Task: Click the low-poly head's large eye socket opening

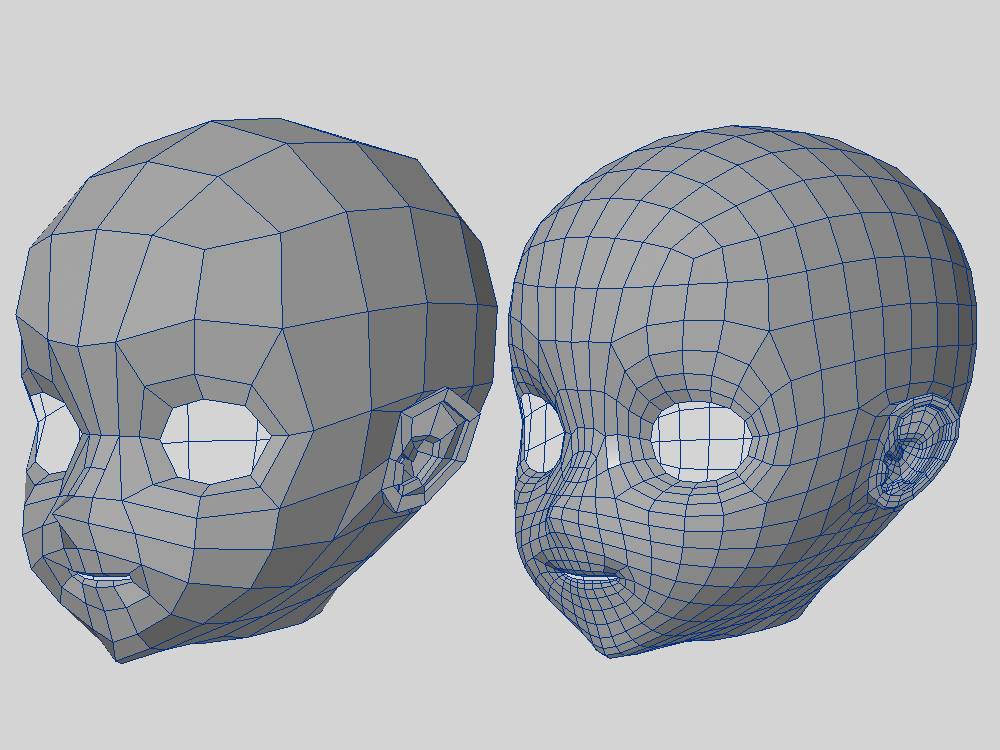Action: click(216, 440)
